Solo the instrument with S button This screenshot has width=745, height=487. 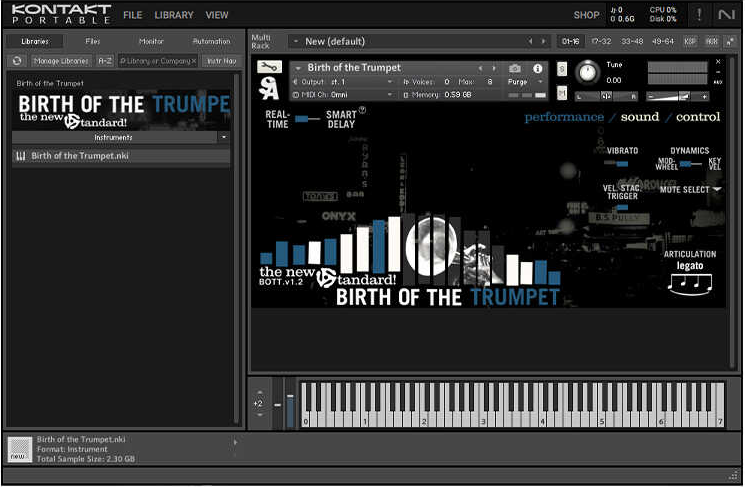pyautogui.click(x=562, y=69)
